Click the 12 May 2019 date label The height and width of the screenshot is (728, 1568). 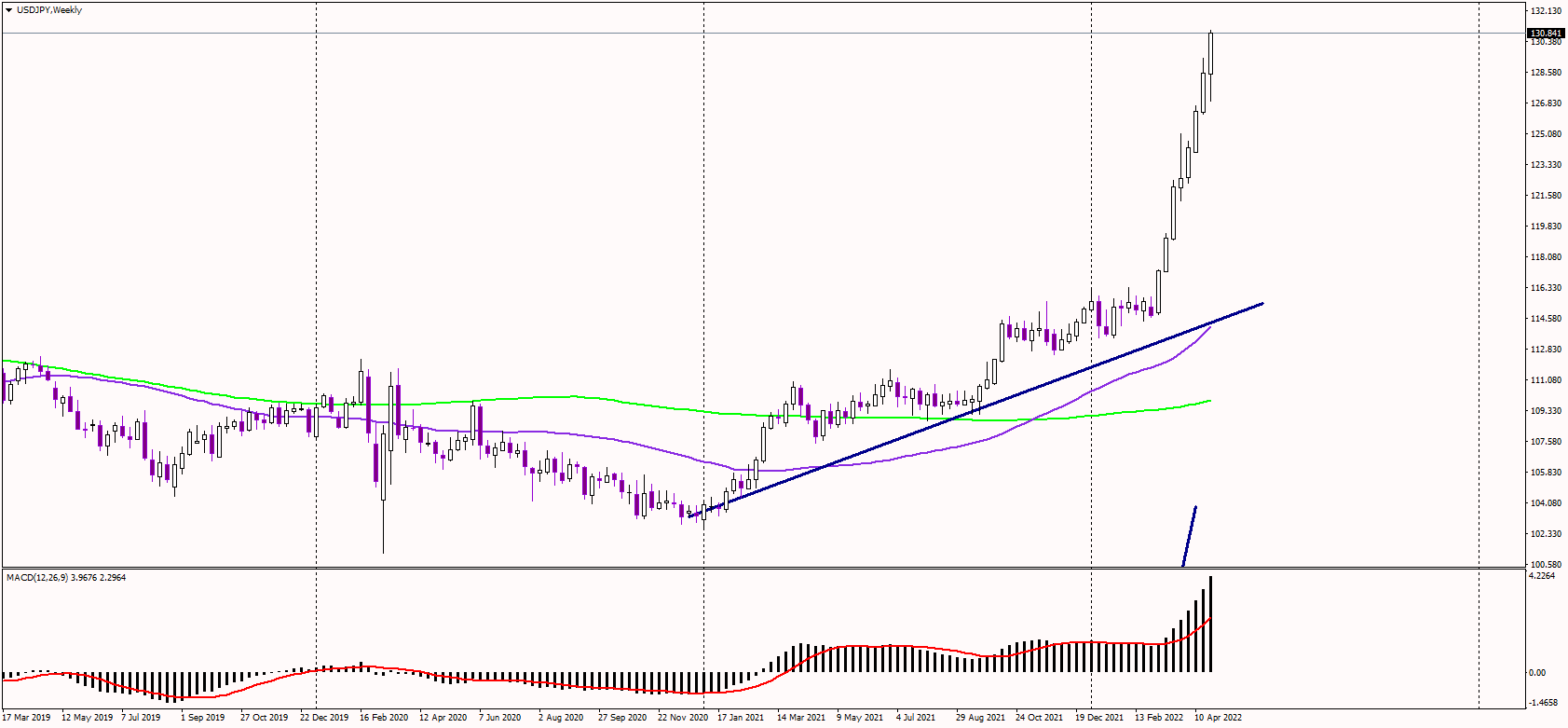click(87, 718)
